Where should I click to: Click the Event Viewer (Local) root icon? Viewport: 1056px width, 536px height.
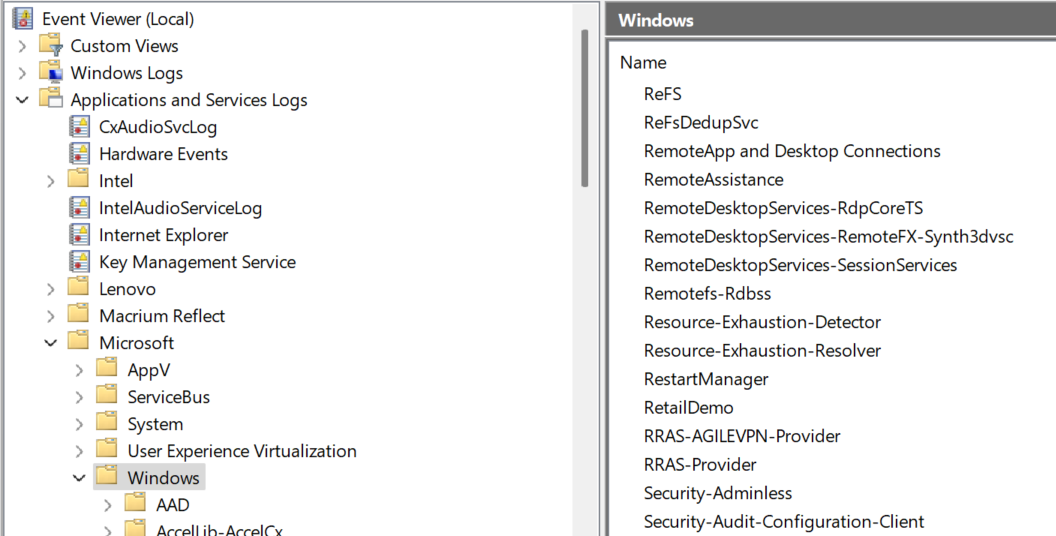tap(23, 18)
